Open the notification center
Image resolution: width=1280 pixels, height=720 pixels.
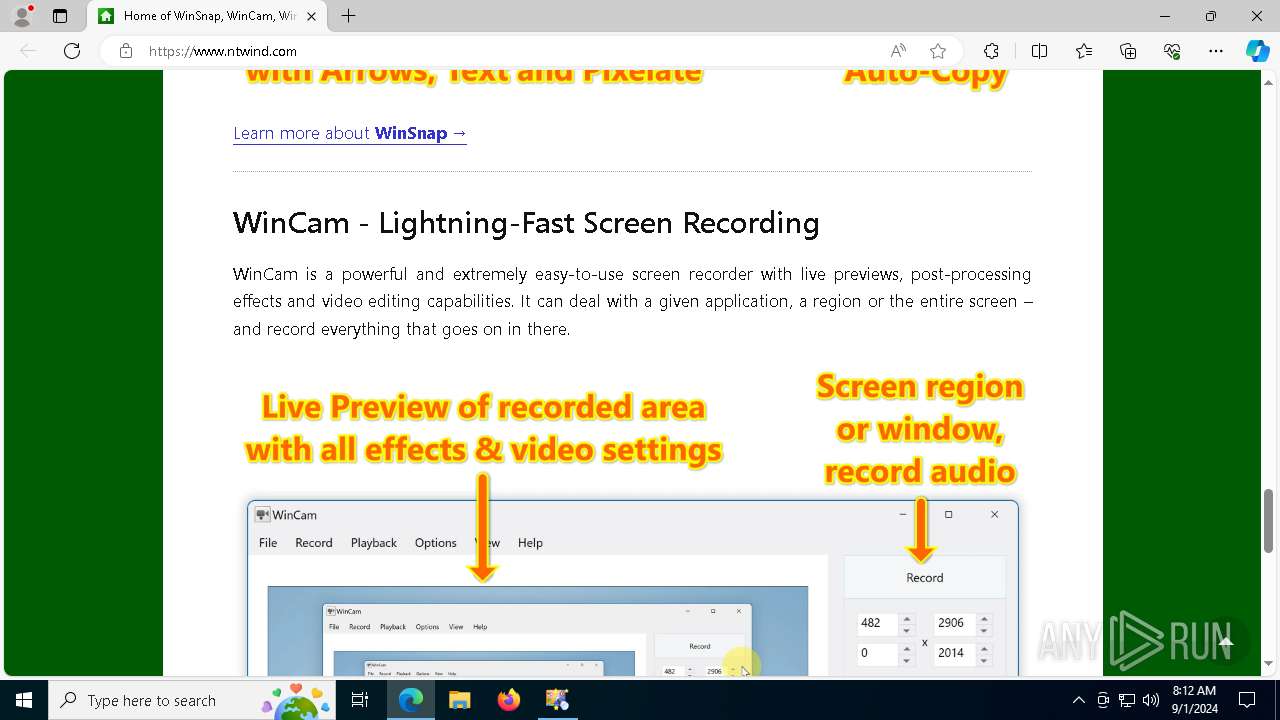pyautogui.click(x=1247, y=700)
